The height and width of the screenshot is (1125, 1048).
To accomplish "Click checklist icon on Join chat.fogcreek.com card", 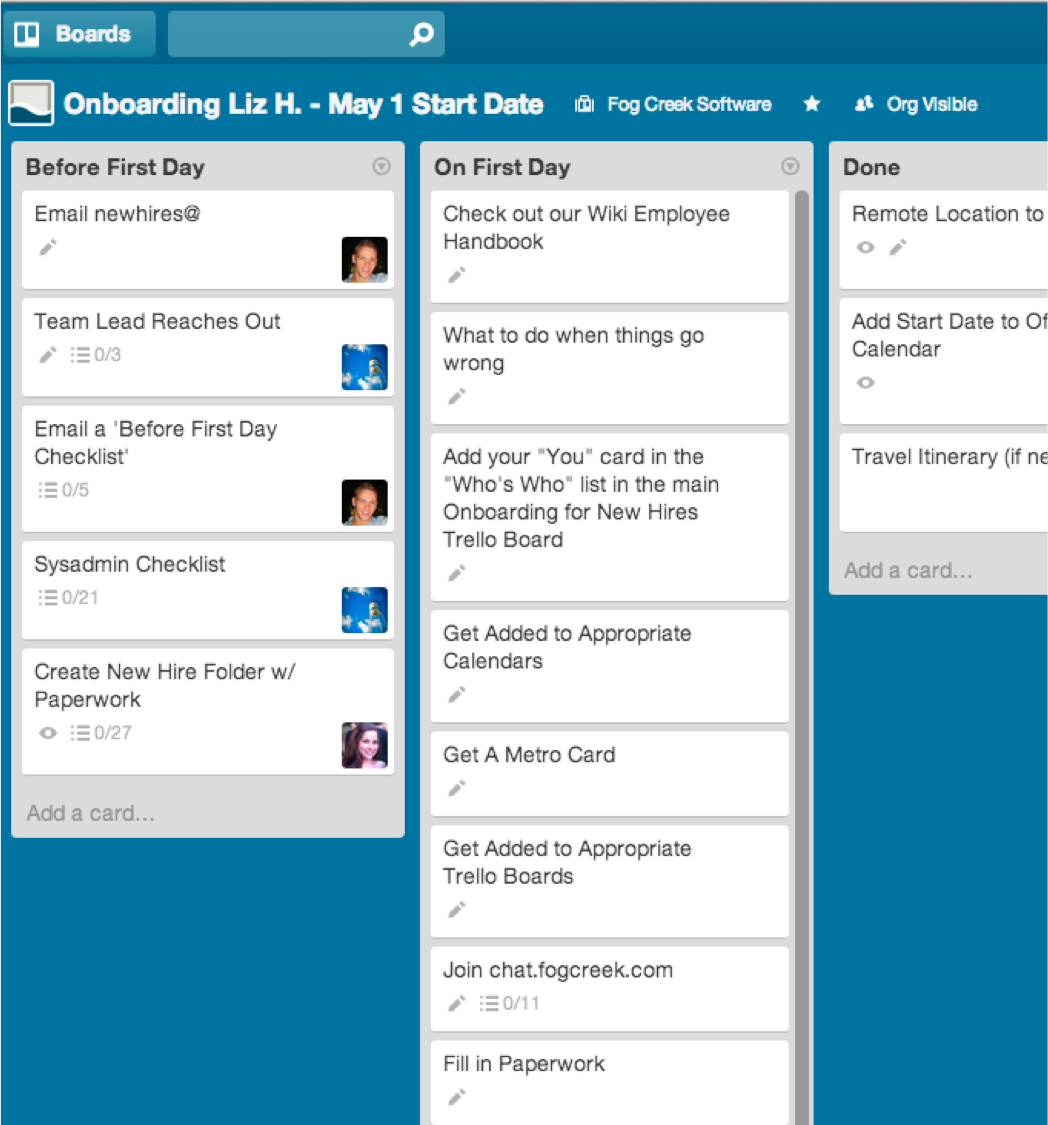I will point(489,1003).
